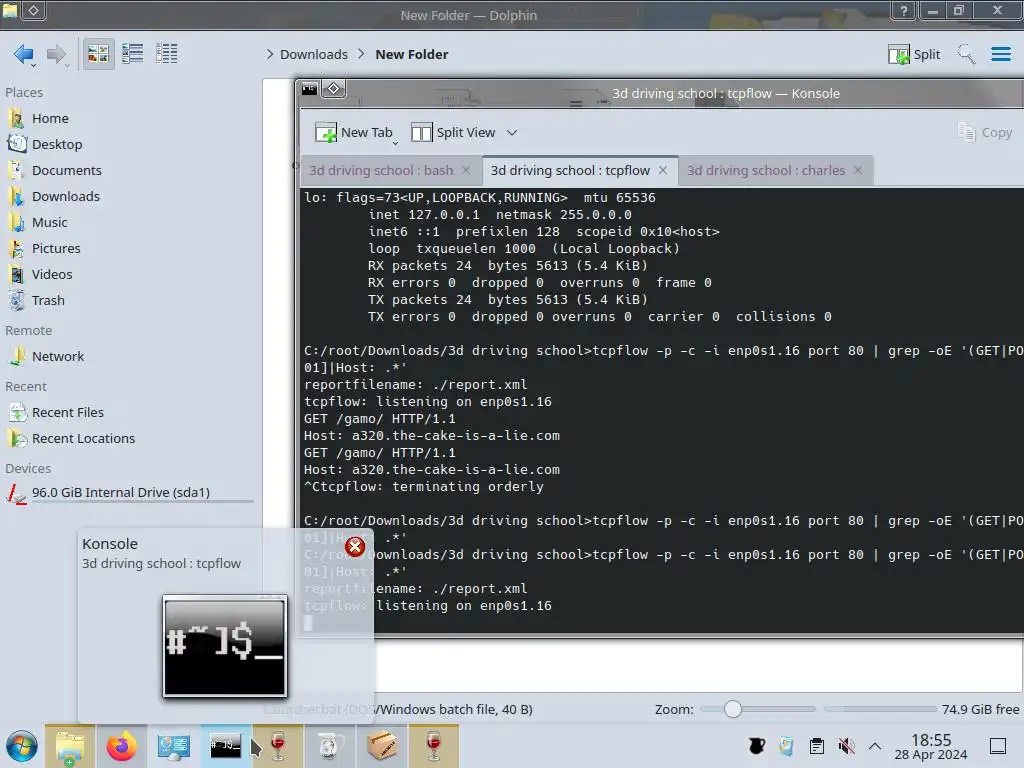Expand hidden system tray icons arrow

875,746
